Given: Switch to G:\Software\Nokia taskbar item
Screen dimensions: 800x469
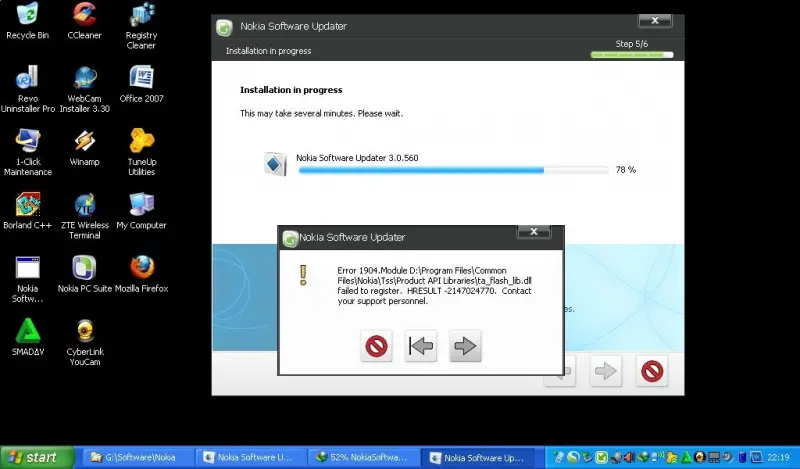Looking at the screenshot, I should (x=137, y=457).
